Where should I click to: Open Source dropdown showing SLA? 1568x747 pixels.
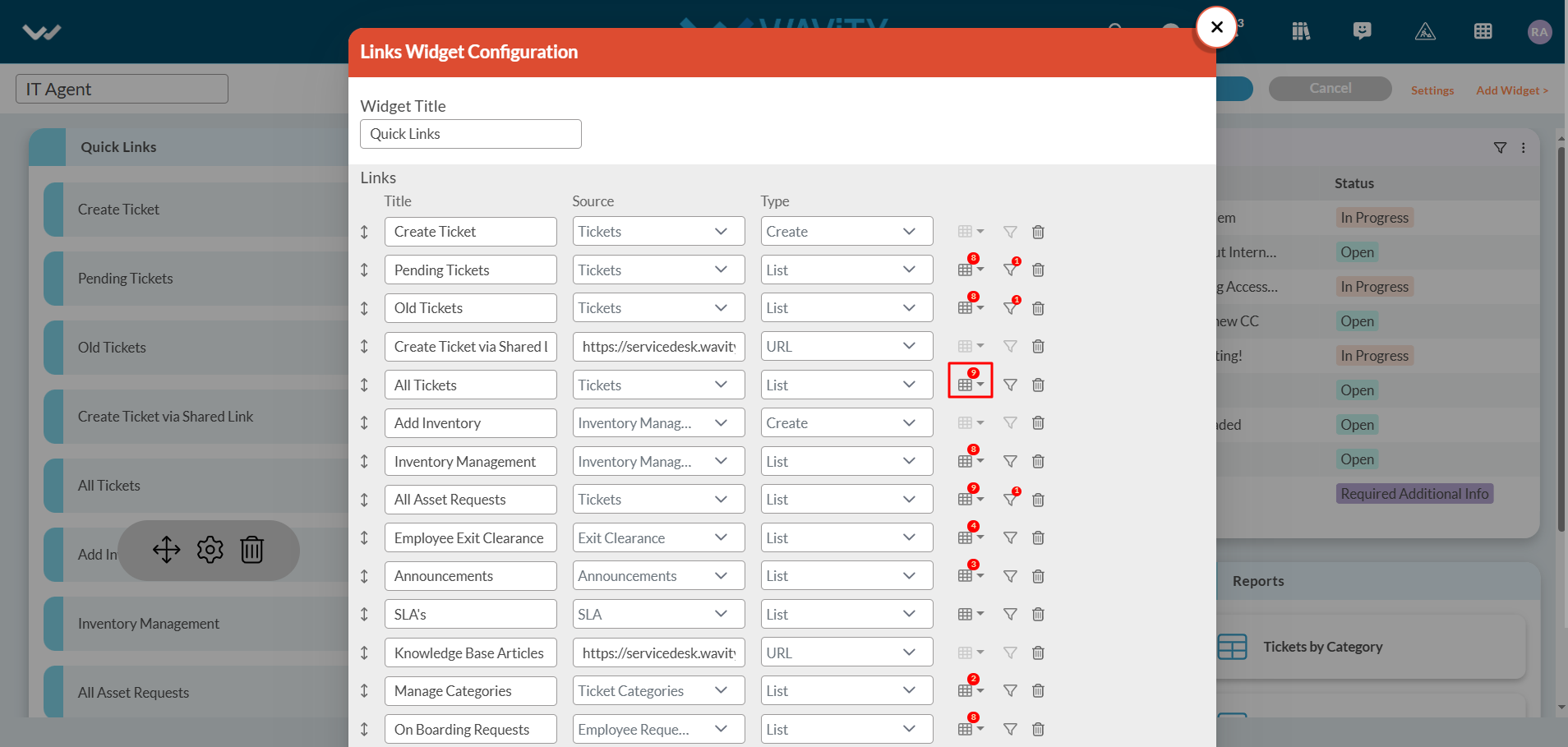(x=658, y=614)
